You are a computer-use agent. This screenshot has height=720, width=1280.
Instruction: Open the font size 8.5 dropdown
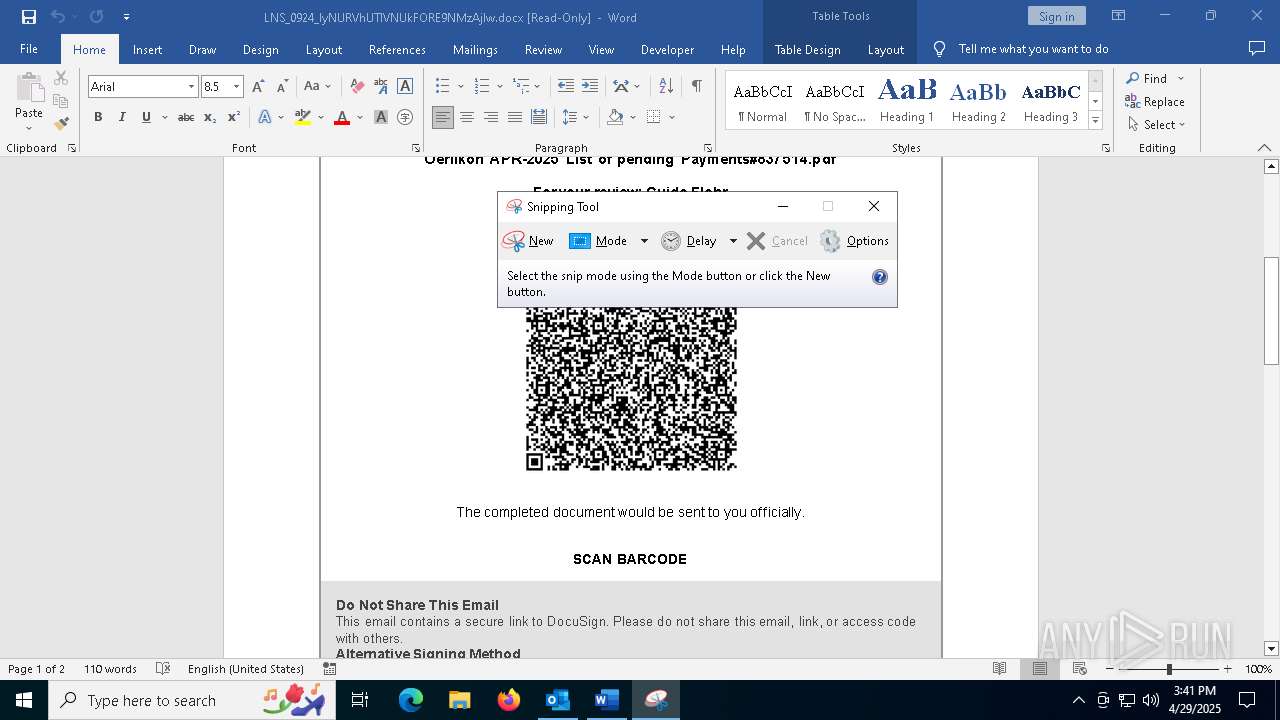tap(236, 87)
